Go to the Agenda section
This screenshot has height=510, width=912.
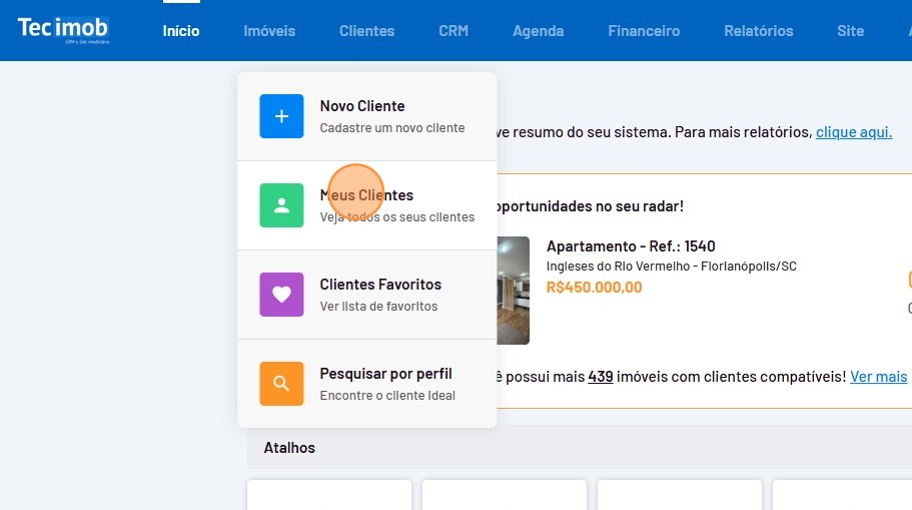538,31
